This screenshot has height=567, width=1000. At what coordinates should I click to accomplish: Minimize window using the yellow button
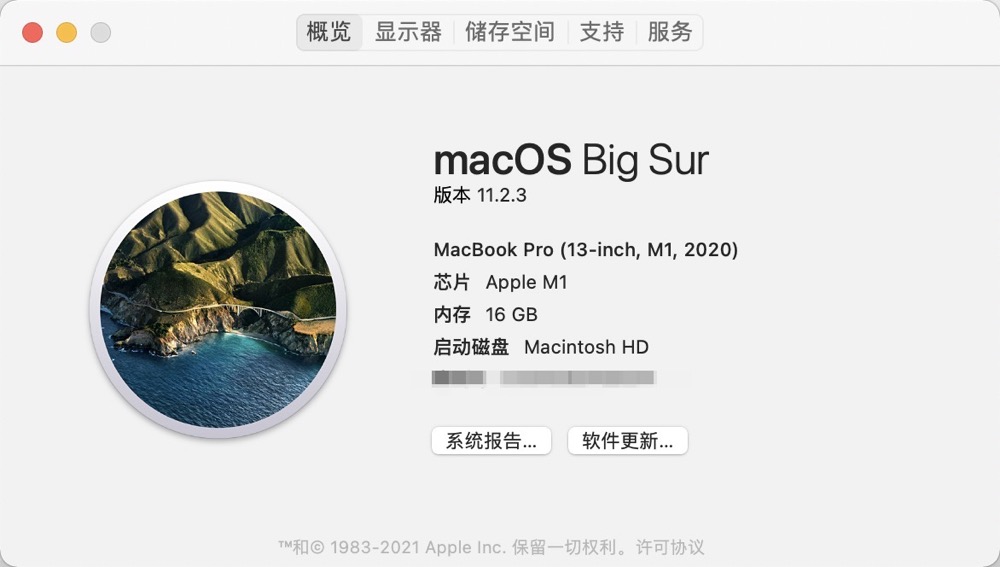coord(66,33)
